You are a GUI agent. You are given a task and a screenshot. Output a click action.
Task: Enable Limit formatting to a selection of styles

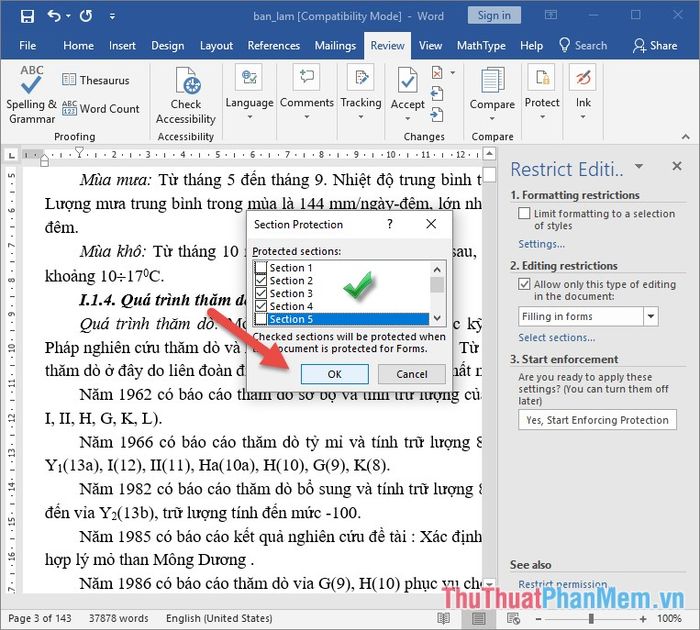(x=524, y=213)
